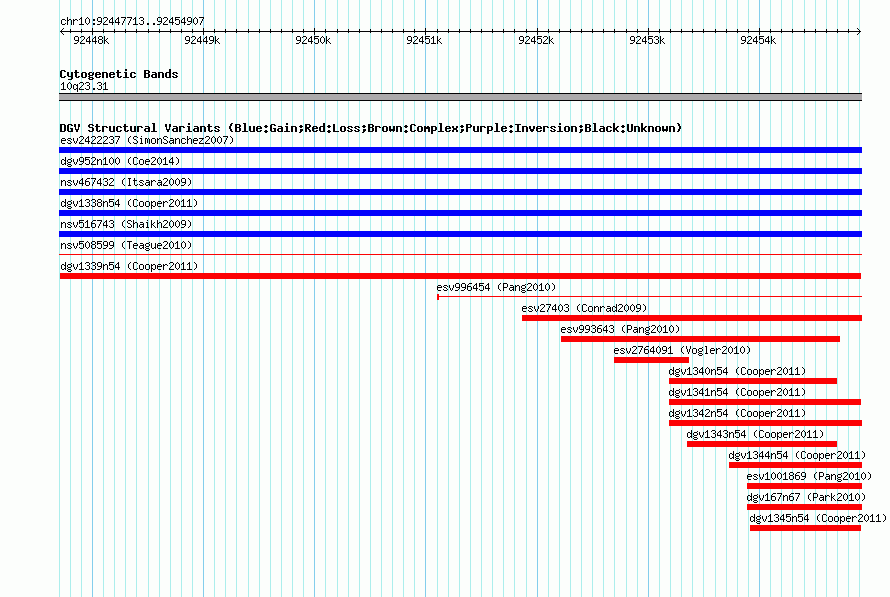Select the red bar under dgv1342n54

[x=765, y=423]
